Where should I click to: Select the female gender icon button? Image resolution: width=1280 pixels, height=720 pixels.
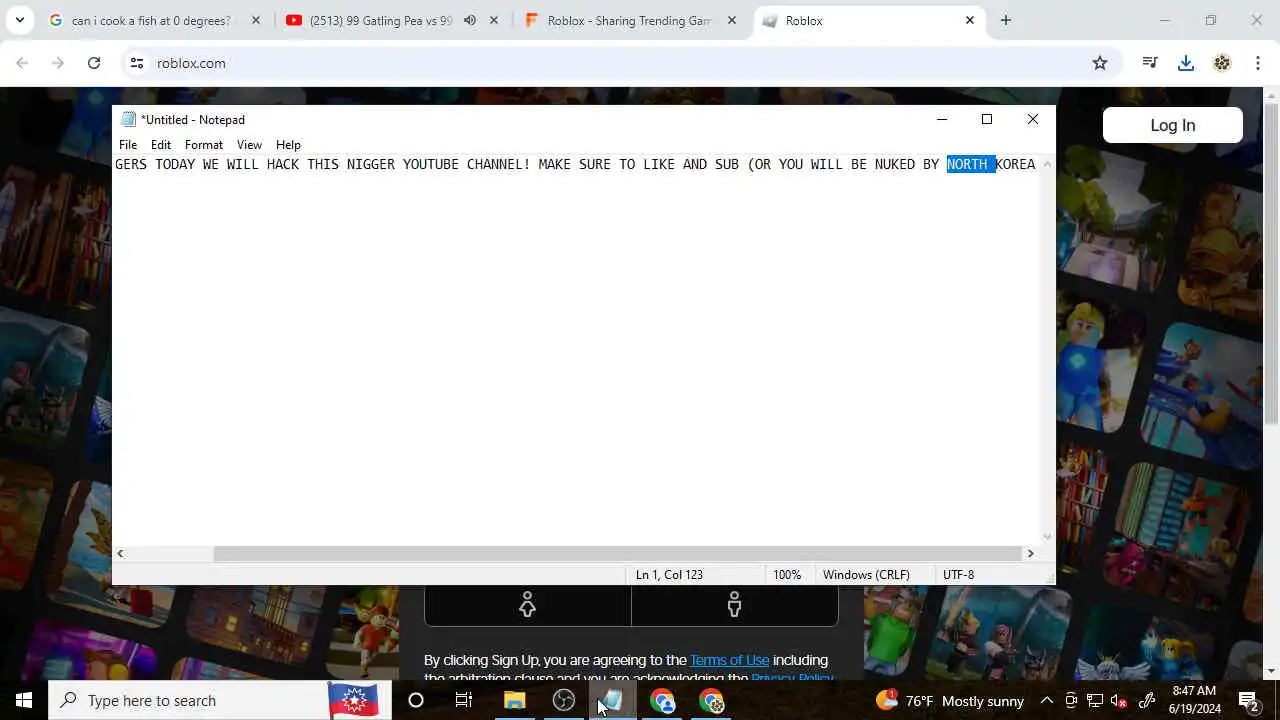tap(528, 605)
